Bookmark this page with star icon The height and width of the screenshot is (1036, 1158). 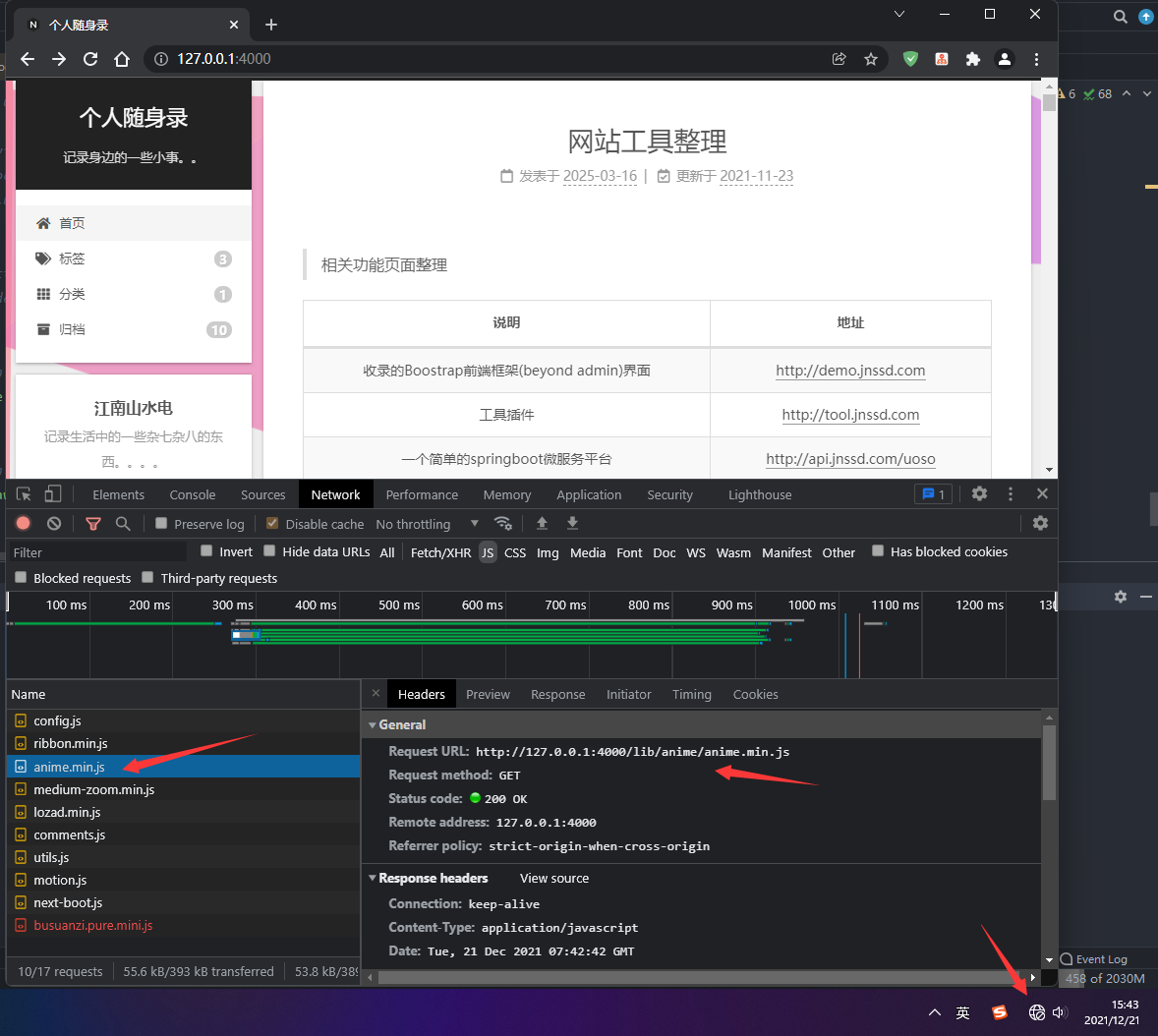(x=871, y=59)
